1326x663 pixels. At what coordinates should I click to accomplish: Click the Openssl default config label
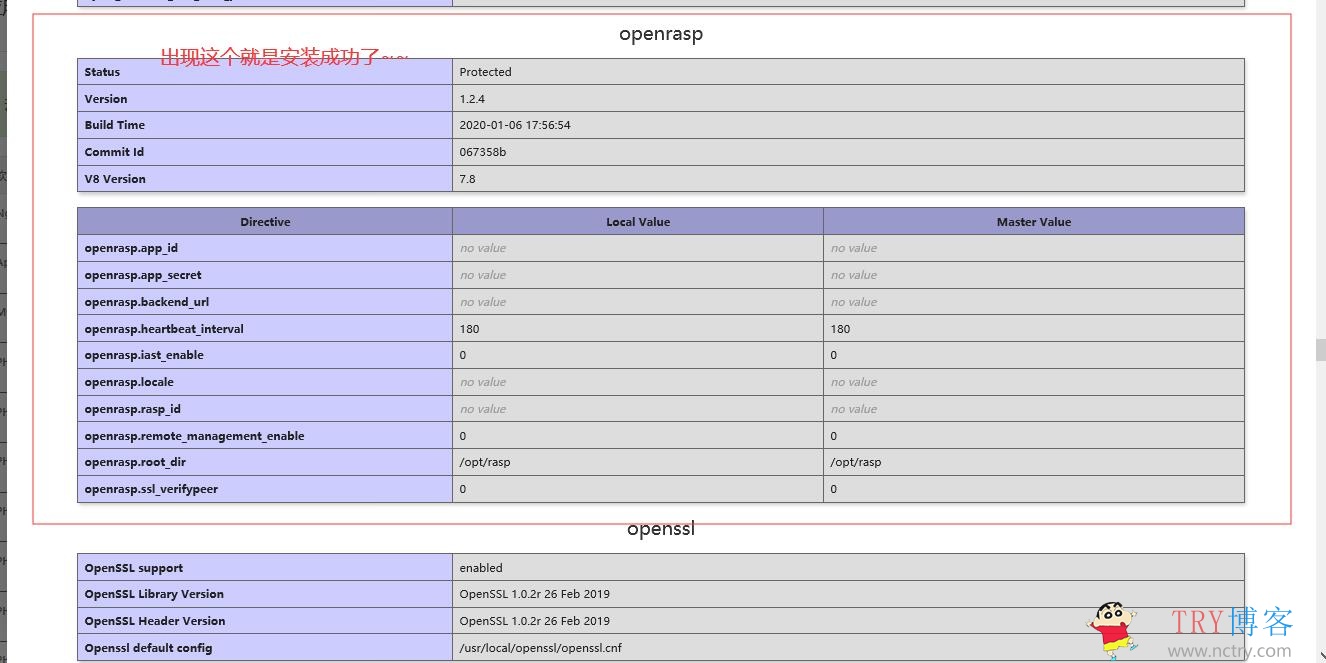click(148, 648)
